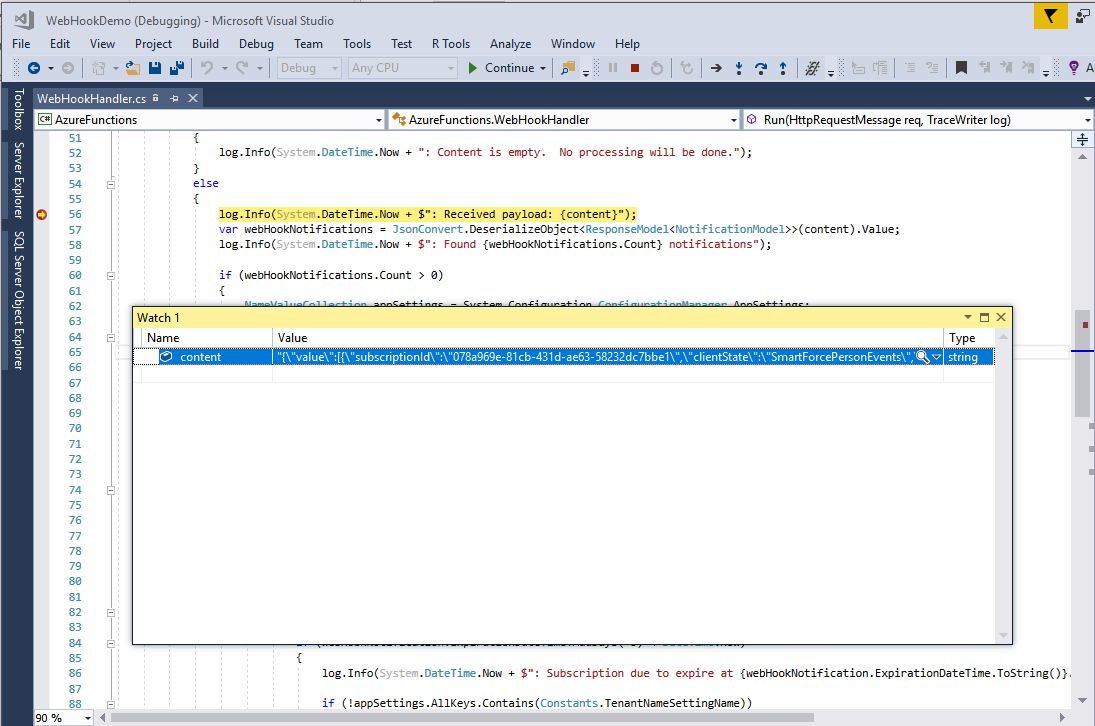Click the Step Over icon
This screenshot has height=726, width=1095.
[x=761, y=68]
